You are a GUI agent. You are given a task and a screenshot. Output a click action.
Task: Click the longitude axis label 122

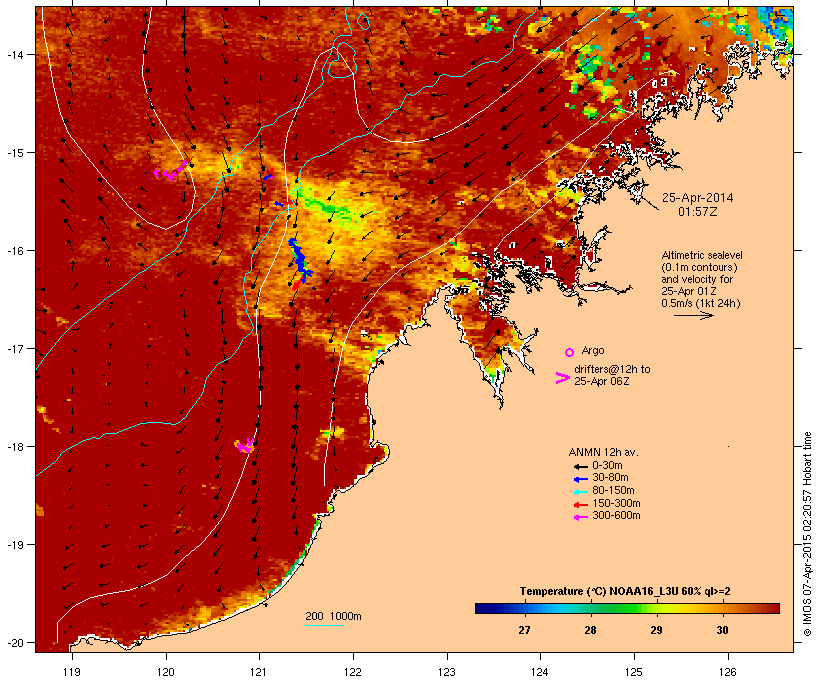click(x=353, y=672)
